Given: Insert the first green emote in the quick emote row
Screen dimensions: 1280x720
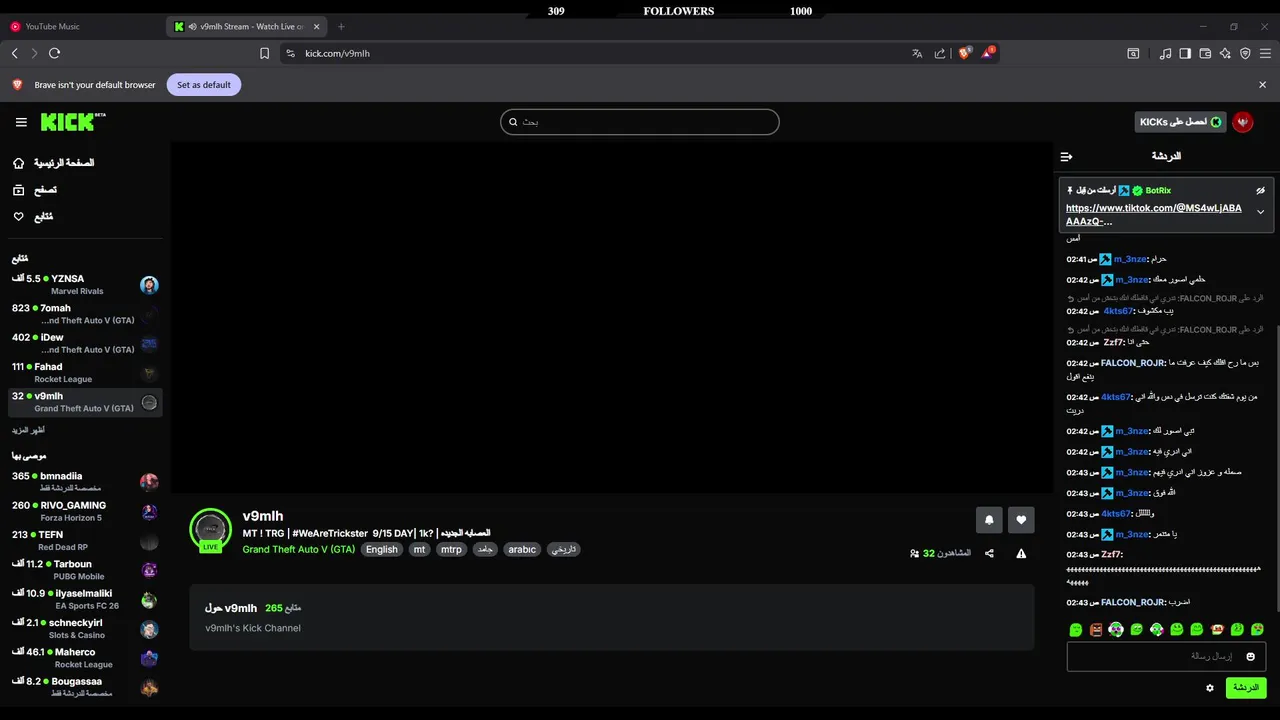Looking at the screenshot, I should [1076, 630].
